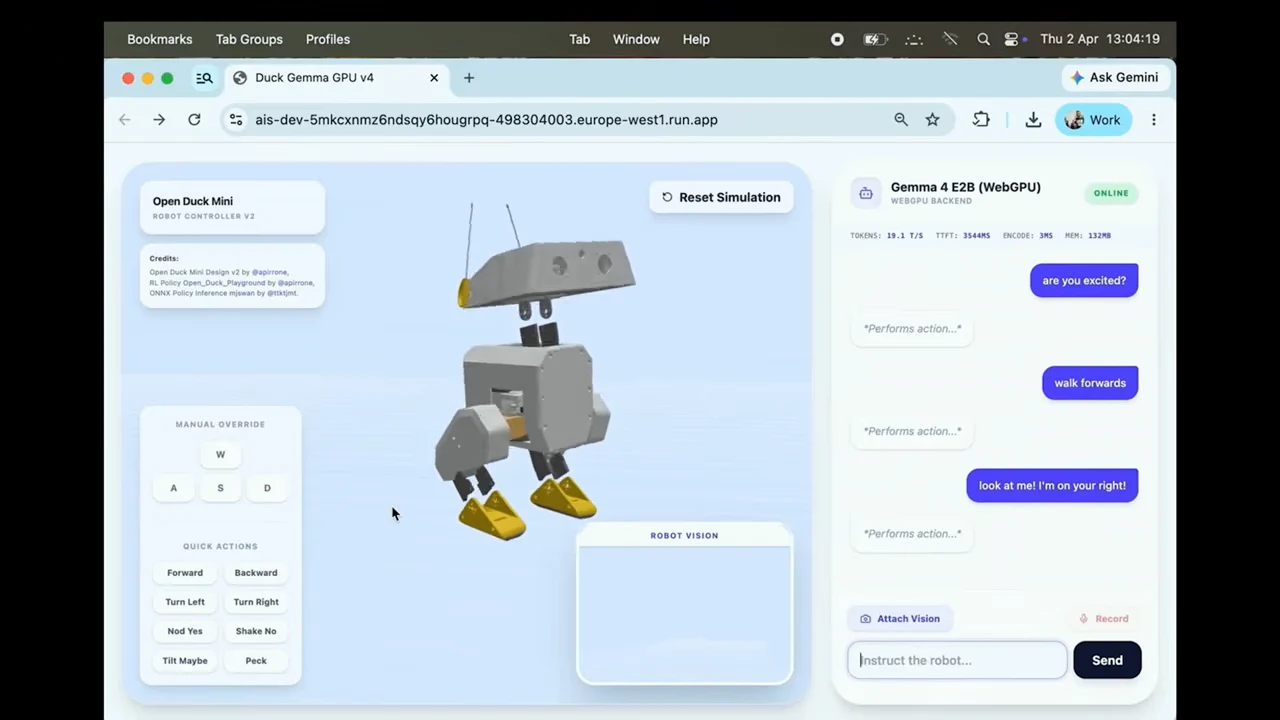Viewport: 1280px width, 720px height.
Task: Open the Work profile button
Action: tap(1093, 120)
